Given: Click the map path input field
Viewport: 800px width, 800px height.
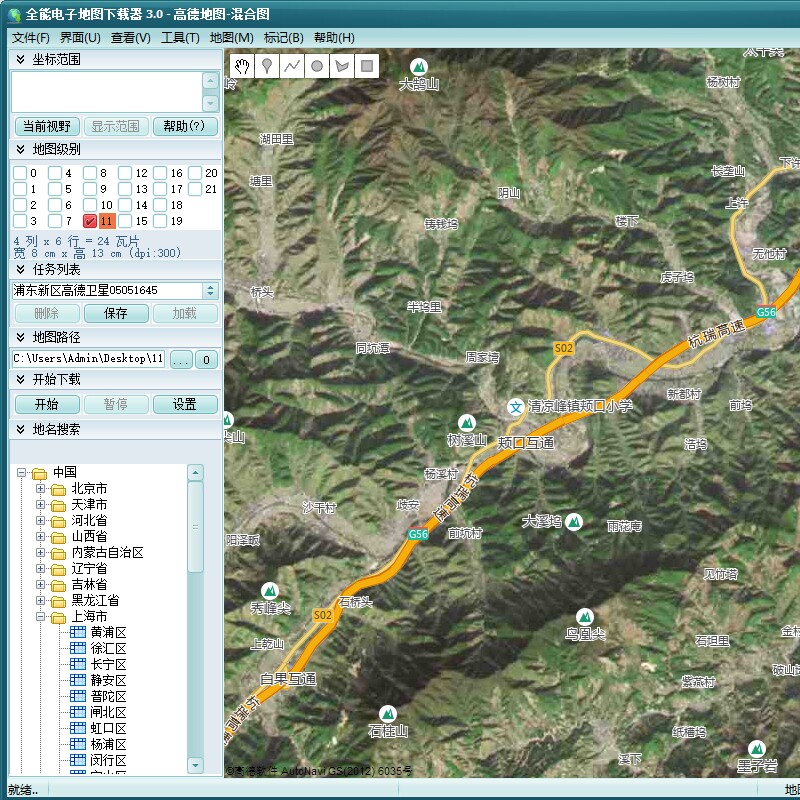Looking at the screenshot, I should [x=88, y=359].
